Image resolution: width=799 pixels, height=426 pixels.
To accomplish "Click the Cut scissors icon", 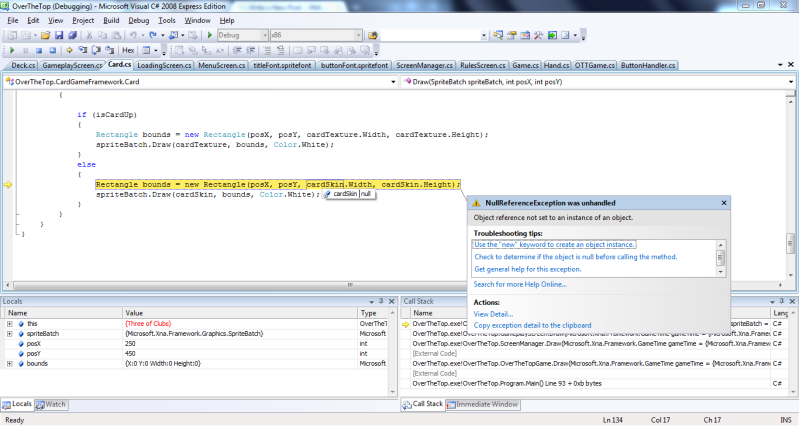I will [89, 35].
